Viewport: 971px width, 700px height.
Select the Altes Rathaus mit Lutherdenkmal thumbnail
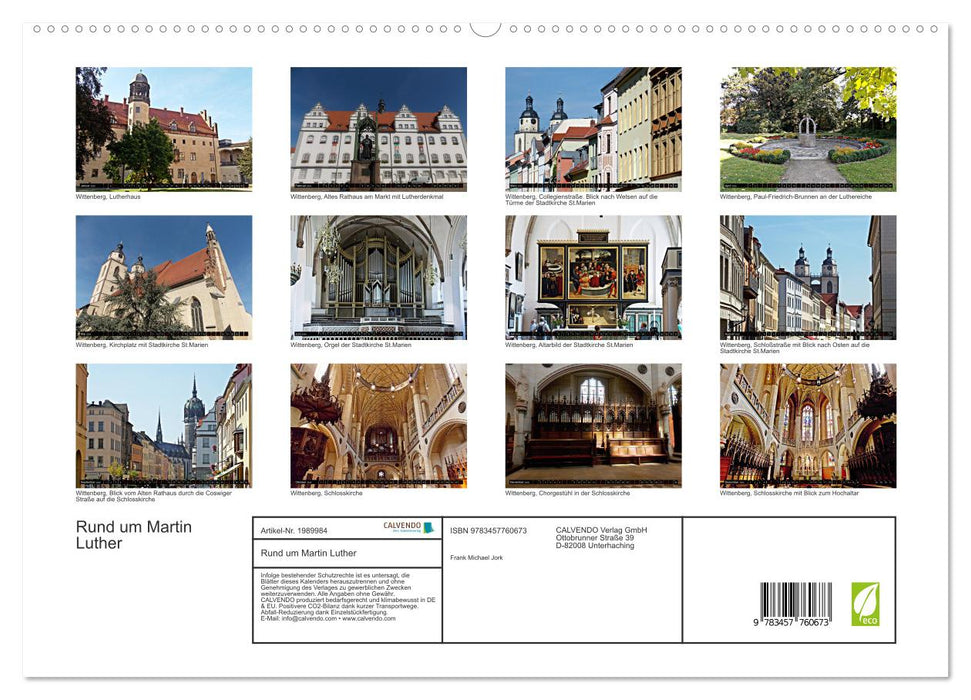pos(378,129)
